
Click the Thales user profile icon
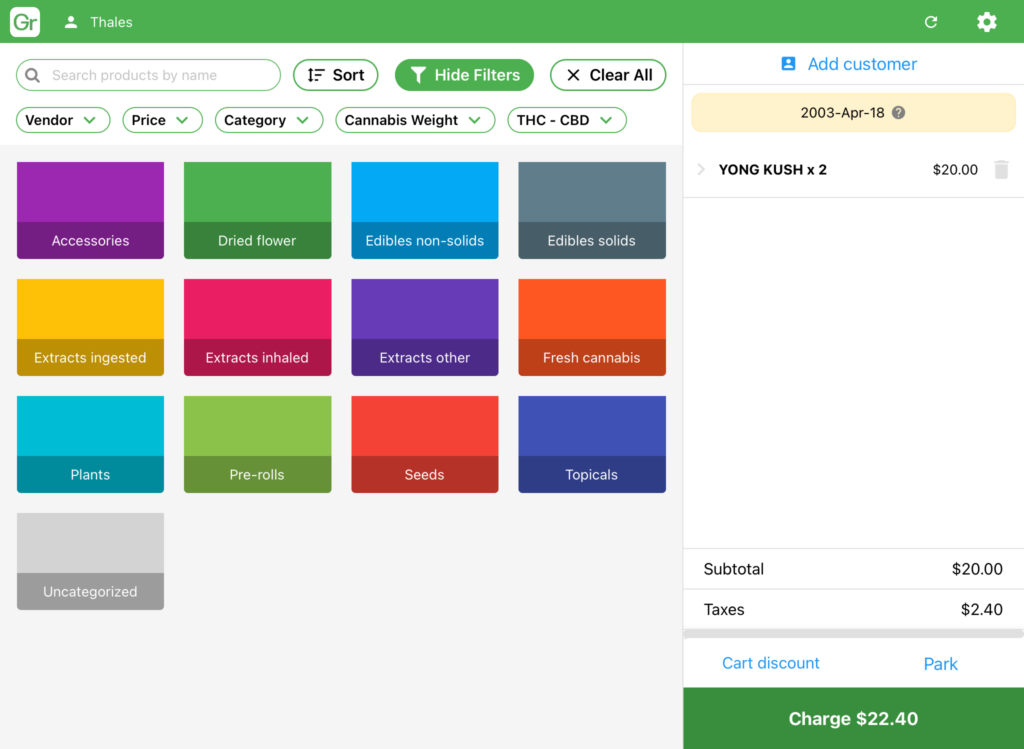click(71, 22)
